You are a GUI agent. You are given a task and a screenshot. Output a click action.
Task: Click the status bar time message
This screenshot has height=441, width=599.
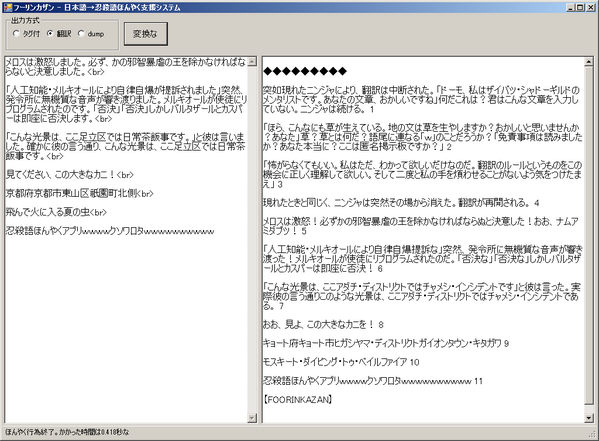tap(67, 432)
